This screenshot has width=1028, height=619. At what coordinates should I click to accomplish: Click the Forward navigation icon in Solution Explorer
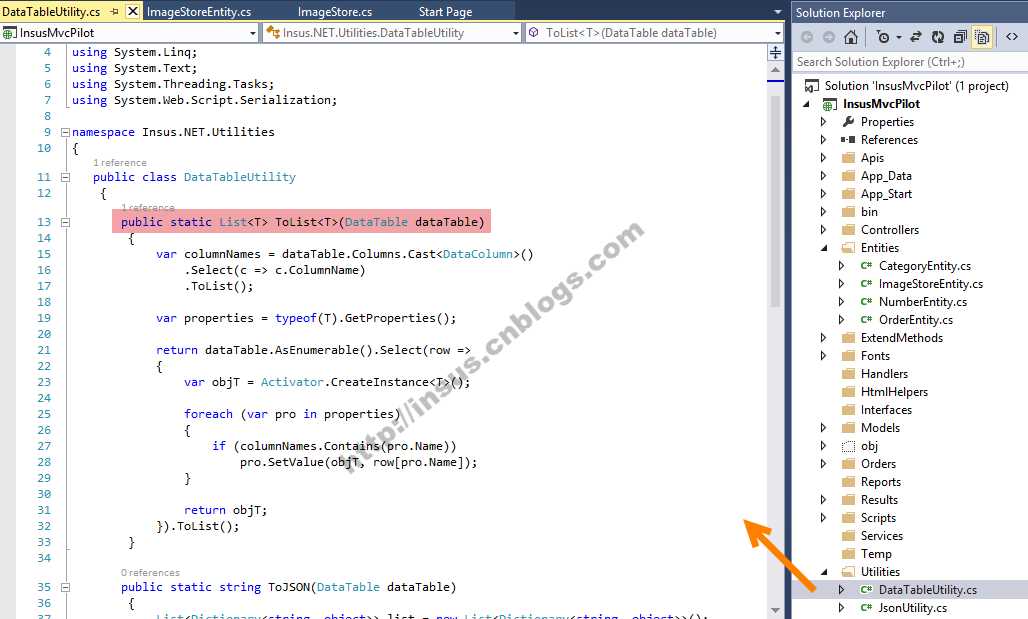pyautogui.click(x=829, y=37)
